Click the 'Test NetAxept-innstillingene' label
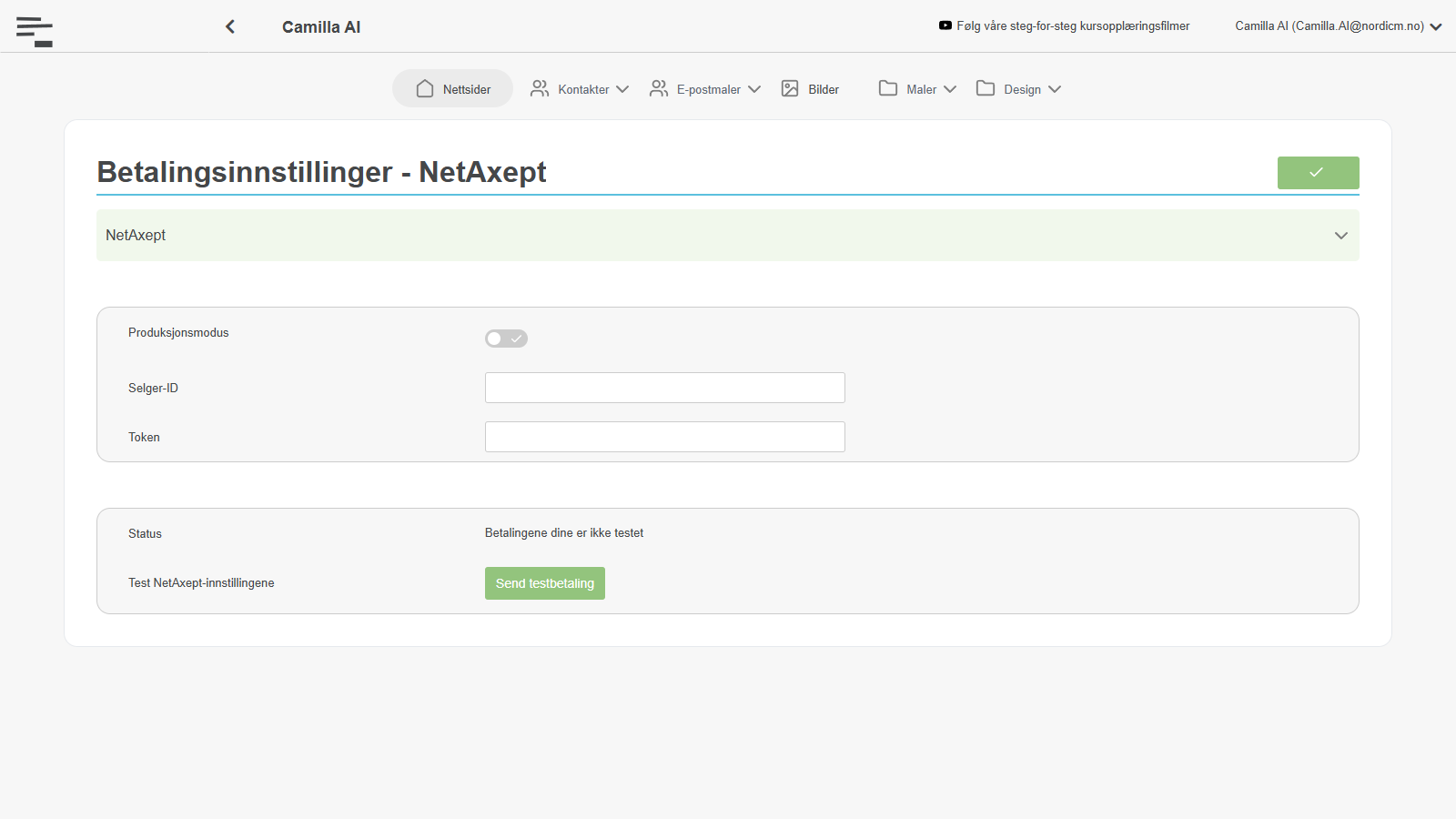Viewport: 1456px width, 819px height. coord(201,583)
